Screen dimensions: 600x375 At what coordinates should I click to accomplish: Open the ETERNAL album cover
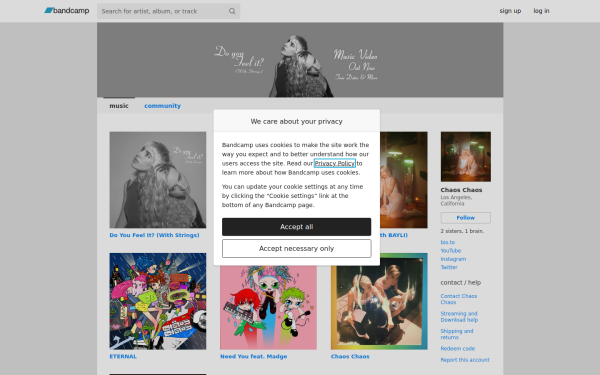pyautogui.click(x=158, y=301)
